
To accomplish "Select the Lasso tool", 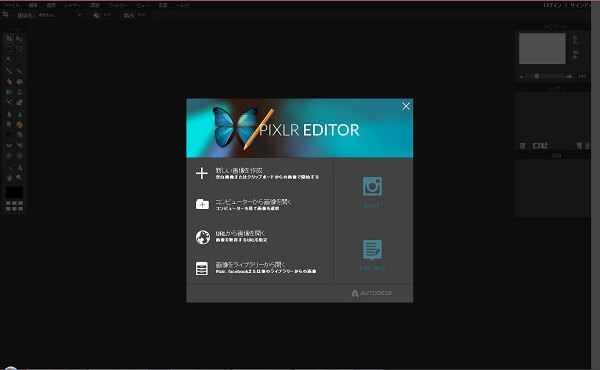I will [19, 49].
